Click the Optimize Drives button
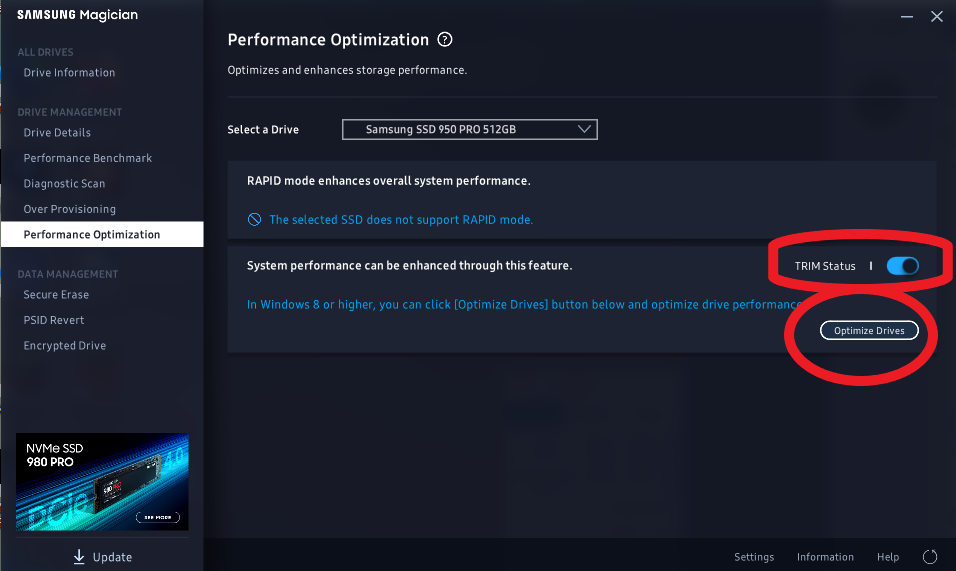The height and width of the screenshot is (571, 956). pyautogui.click(x=869, y=330)
